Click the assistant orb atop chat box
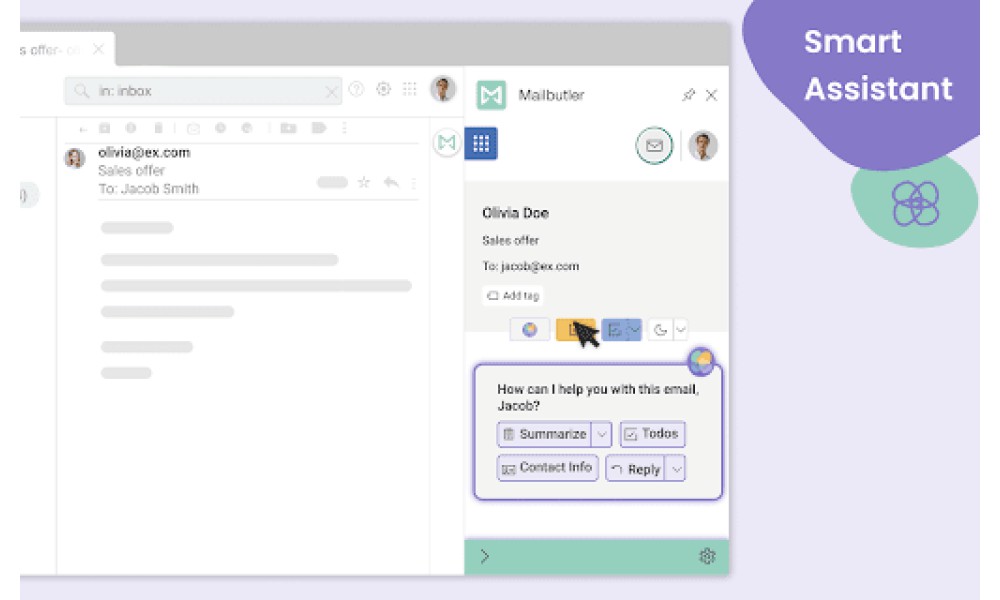This screenshot has width=1000, height=600. point(701,362)
